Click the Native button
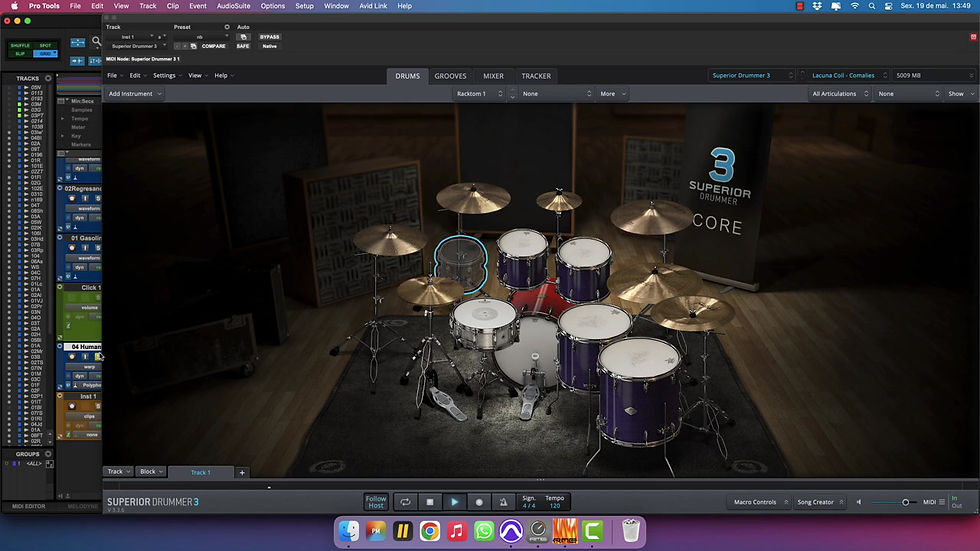 269,46
